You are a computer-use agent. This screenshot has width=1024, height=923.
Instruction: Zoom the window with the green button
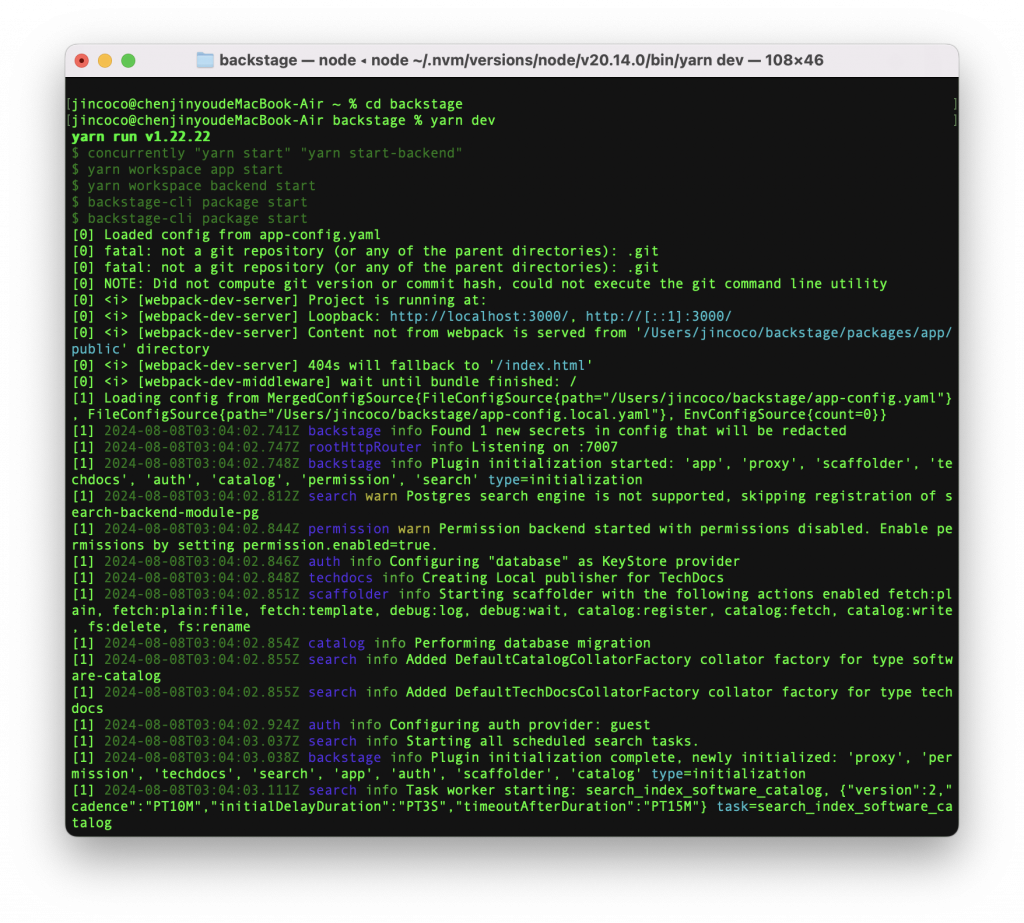tap(129, 61)
